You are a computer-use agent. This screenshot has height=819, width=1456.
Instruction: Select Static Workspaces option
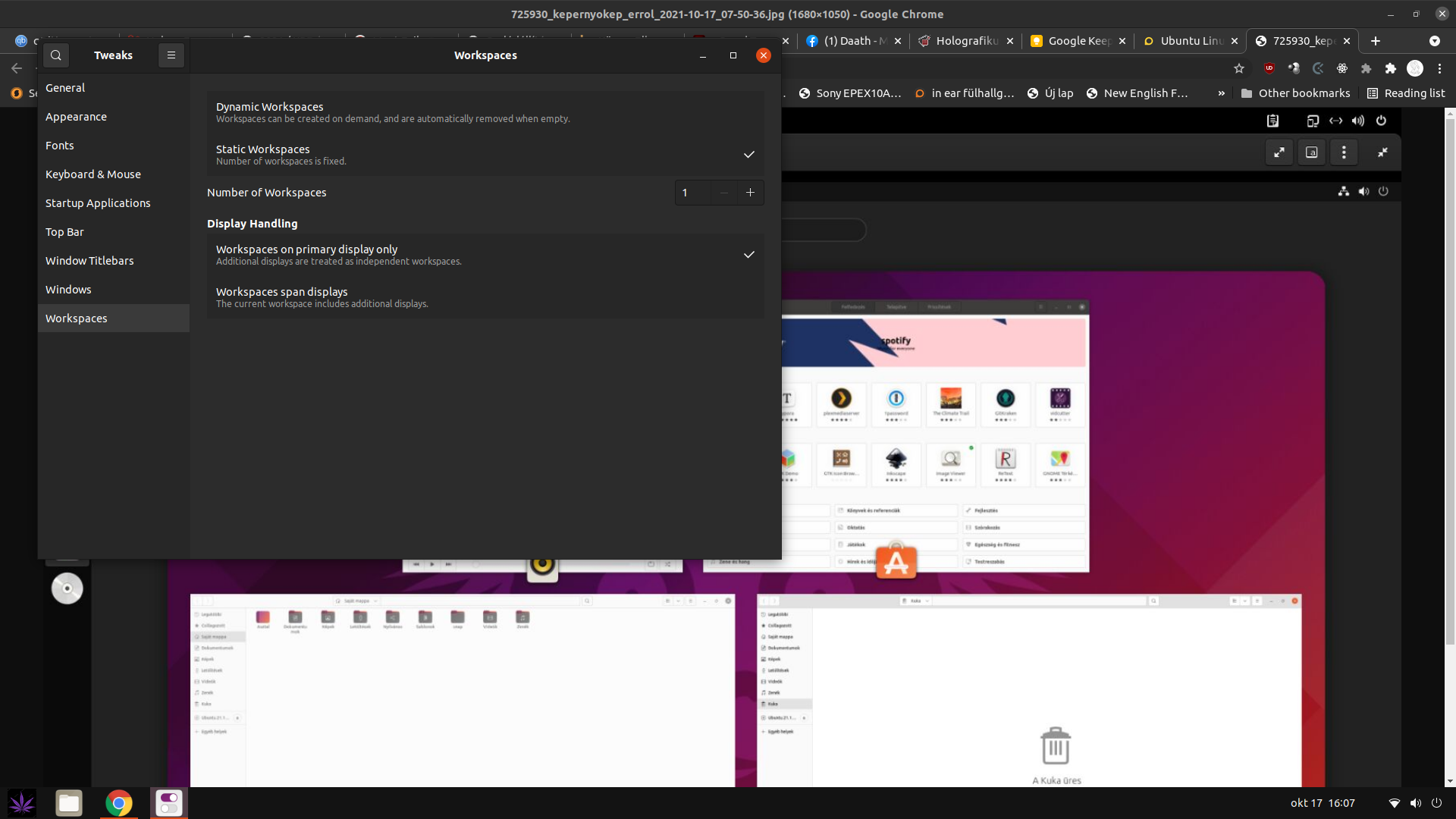485,155
